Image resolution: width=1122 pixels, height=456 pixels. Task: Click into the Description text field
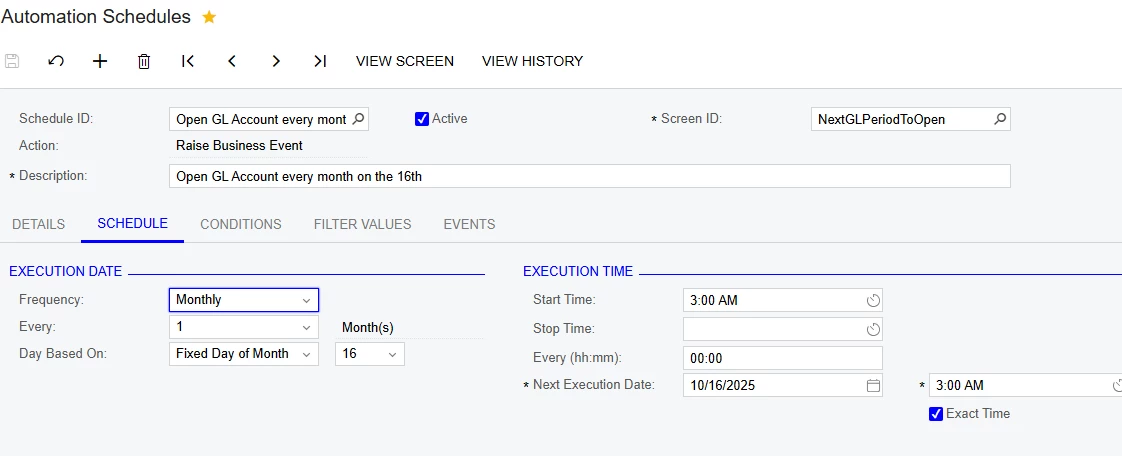pos(589,176)
